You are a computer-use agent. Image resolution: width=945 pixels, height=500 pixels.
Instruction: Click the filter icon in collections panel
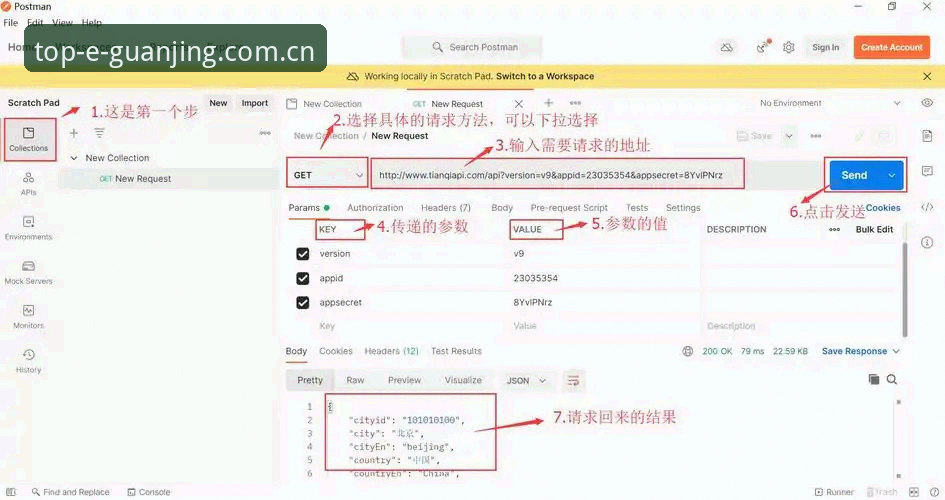click(99, 133)
